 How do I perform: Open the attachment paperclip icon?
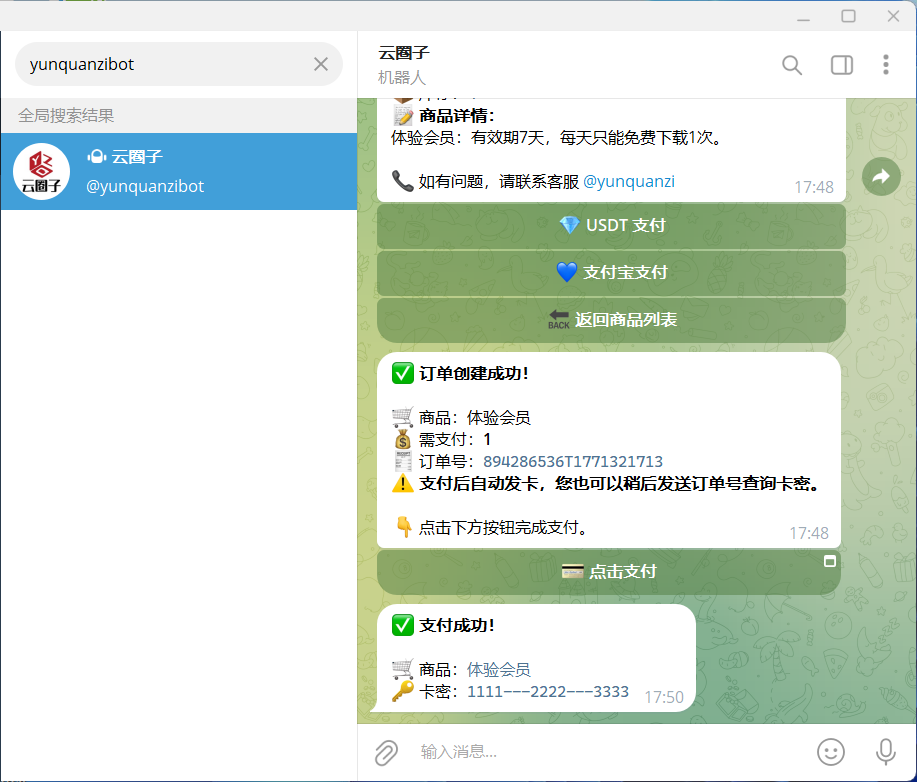[386, 752]
